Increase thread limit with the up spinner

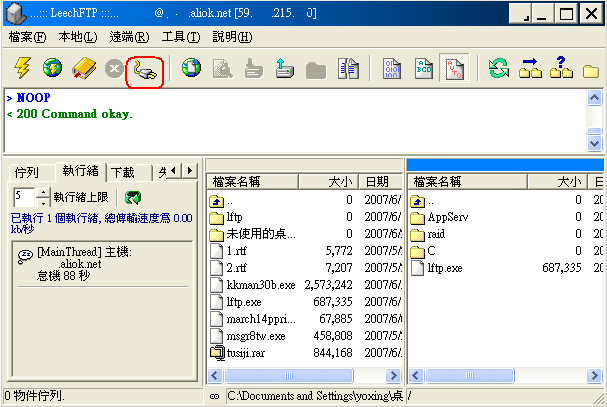coord(43,192)
